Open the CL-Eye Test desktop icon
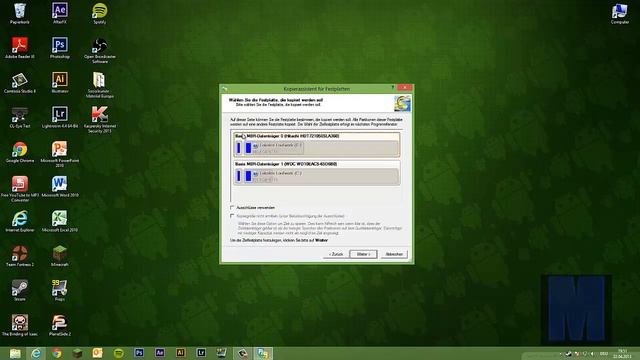Image resolution: width=640 pixels, height=360 pixels. point(20,118)
